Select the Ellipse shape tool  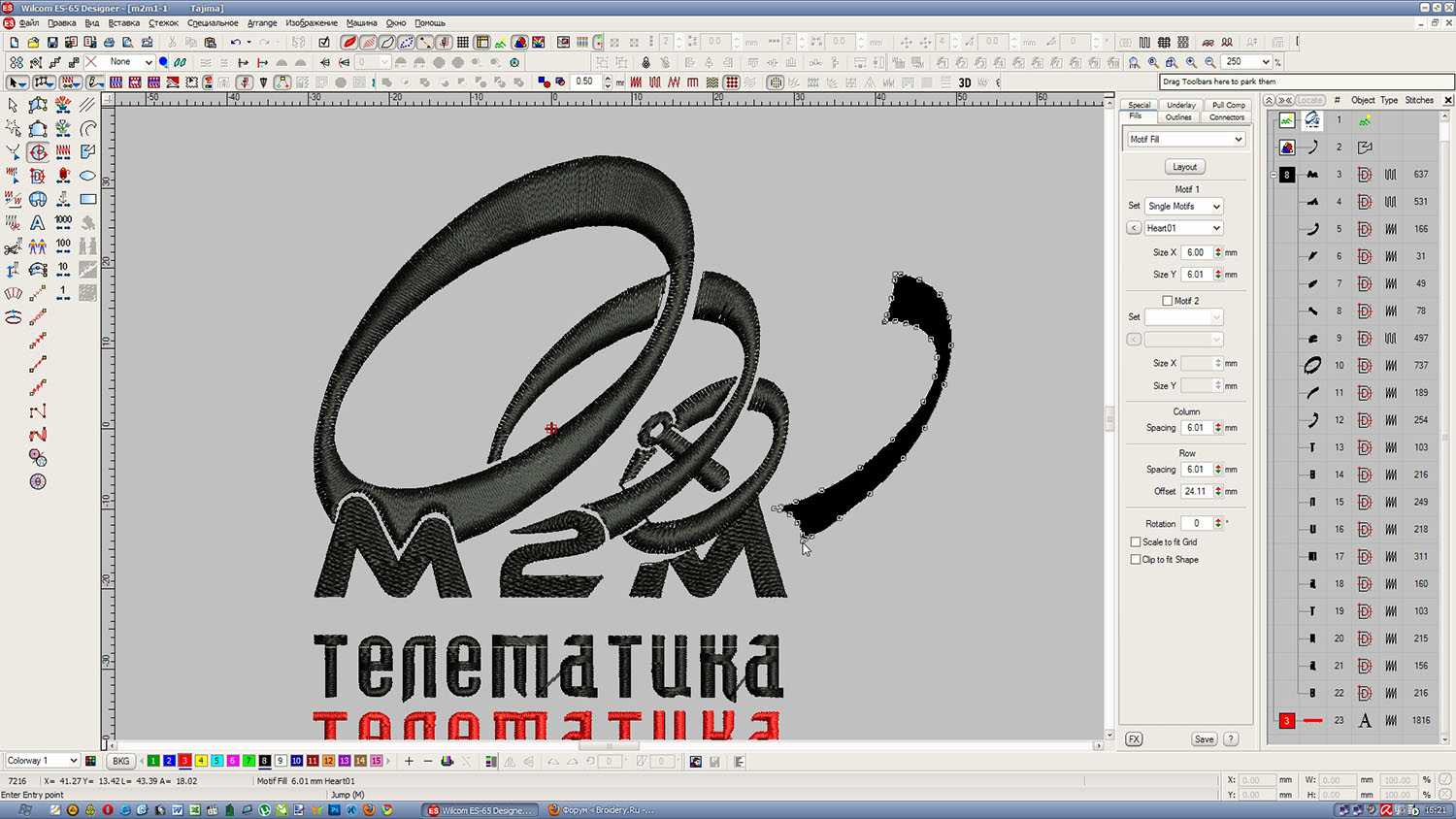[88, 176]
